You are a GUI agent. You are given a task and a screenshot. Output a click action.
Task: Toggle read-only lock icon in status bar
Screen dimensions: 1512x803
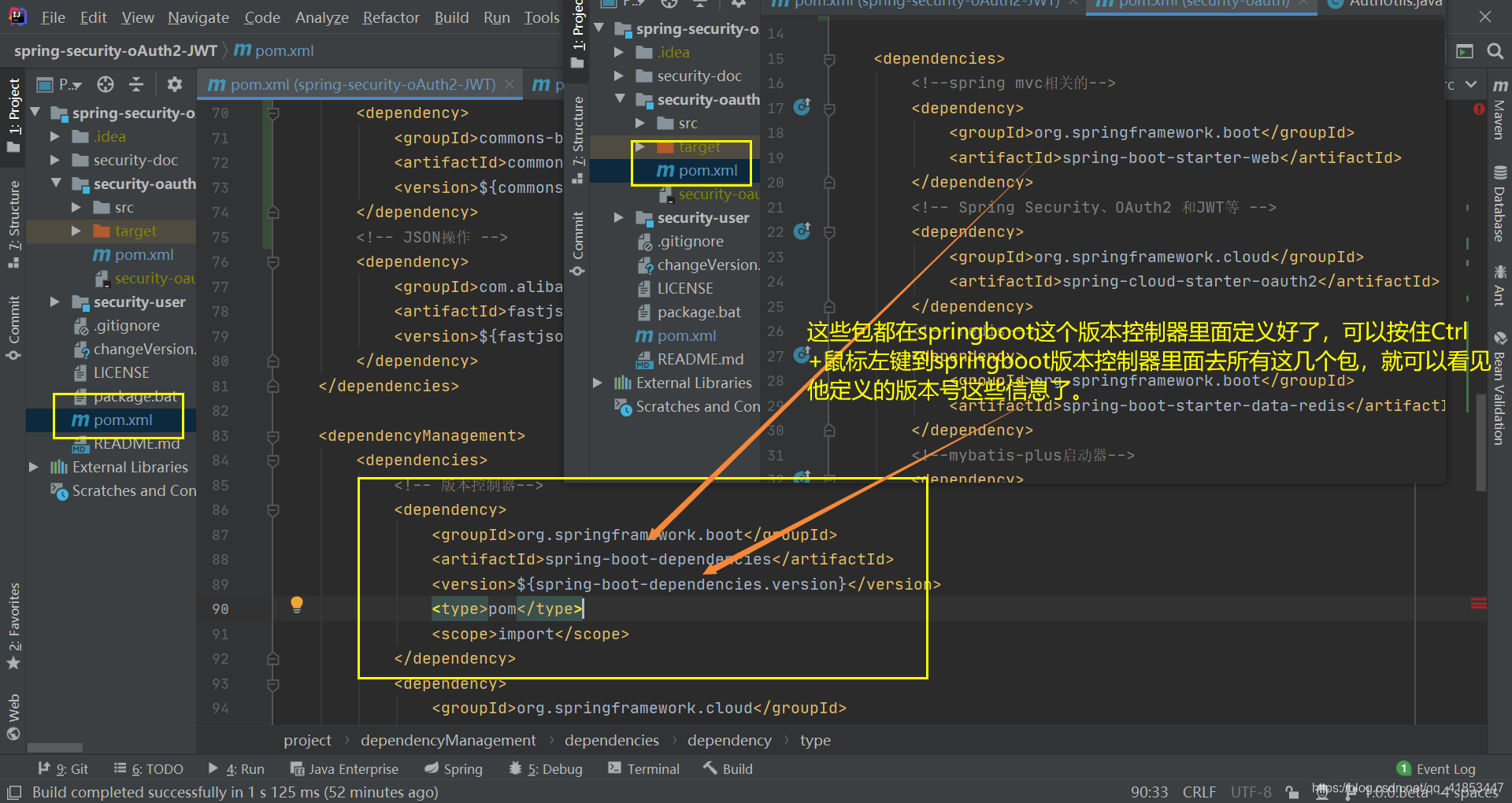pos(1291,792)
